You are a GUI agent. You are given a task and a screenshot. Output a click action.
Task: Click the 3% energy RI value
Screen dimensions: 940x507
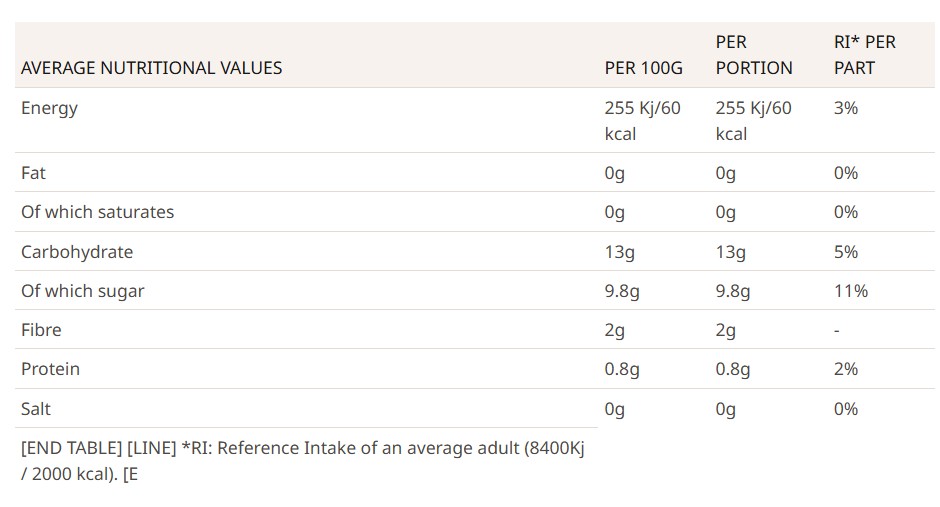click(x=846, y=108)
